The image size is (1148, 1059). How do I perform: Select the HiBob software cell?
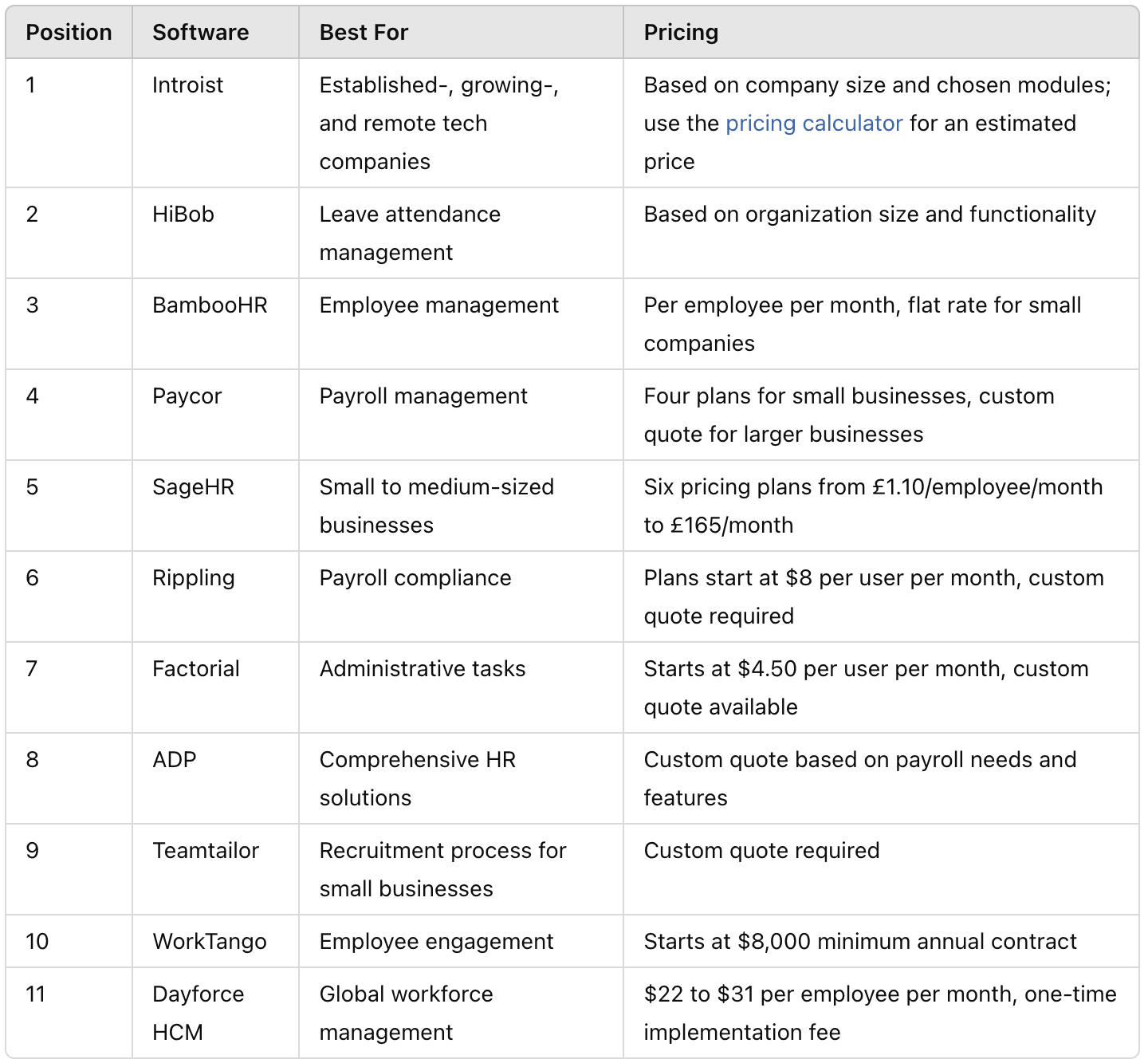215,233
